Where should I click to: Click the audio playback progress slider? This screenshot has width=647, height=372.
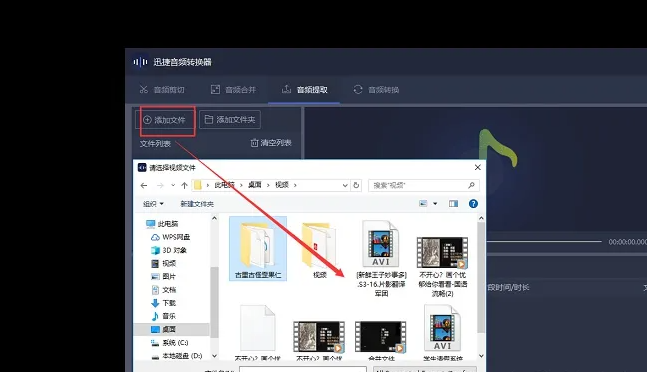(x=544, y=242)
